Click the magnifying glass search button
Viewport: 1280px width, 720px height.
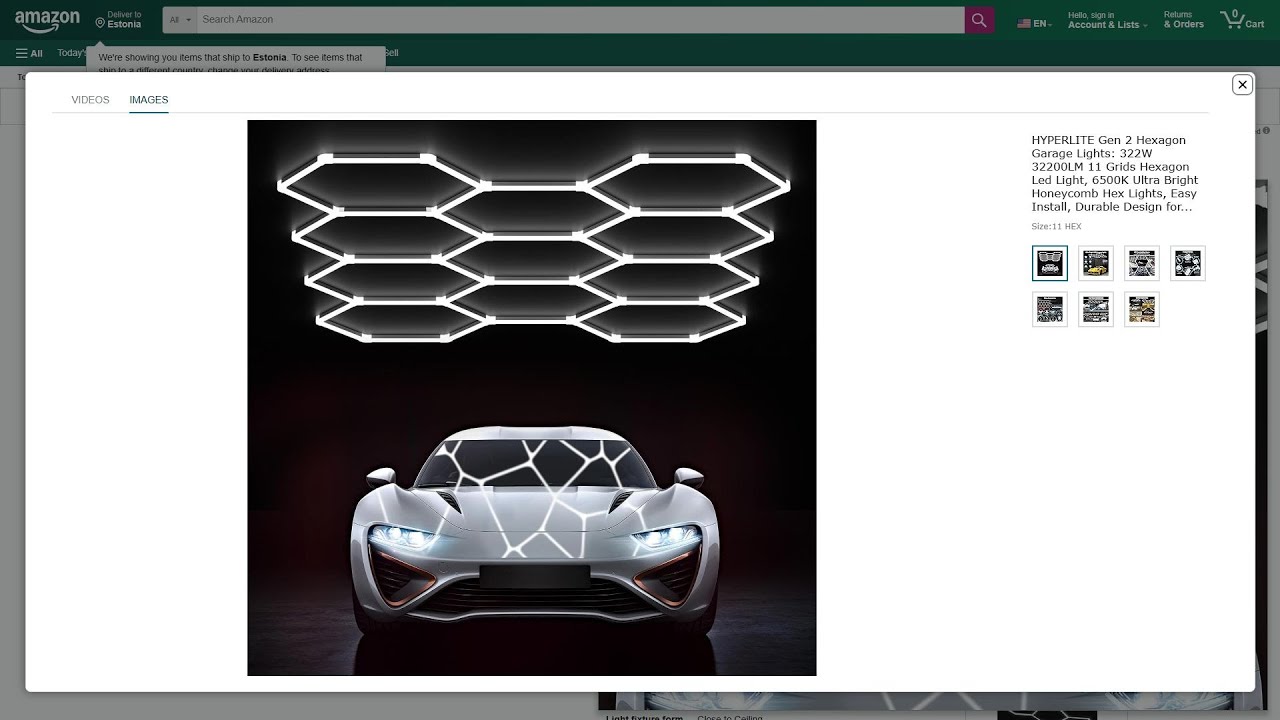pos(979,20)
